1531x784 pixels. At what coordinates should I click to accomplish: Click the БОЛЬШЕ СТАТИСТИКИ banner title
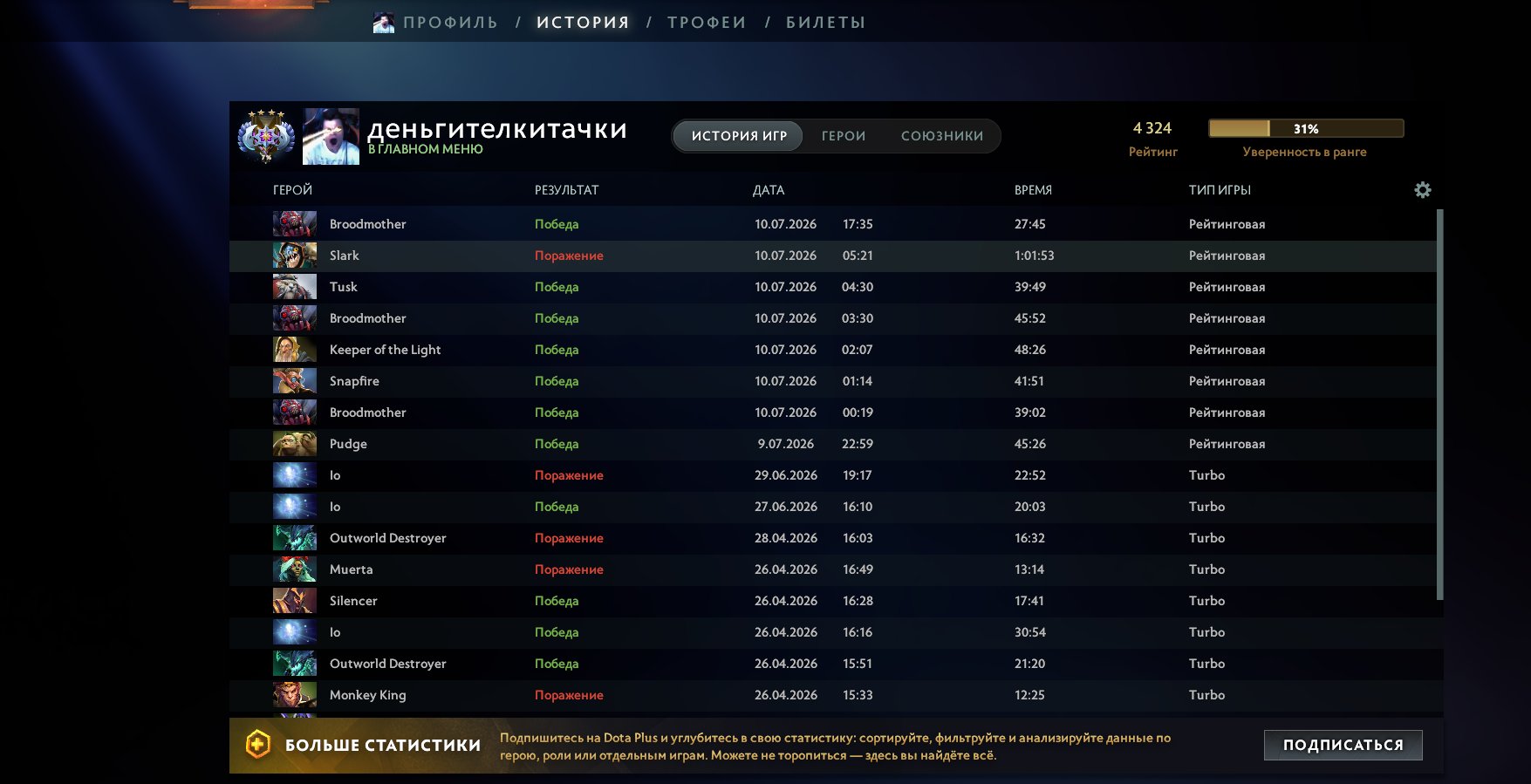tap(383, 745)
